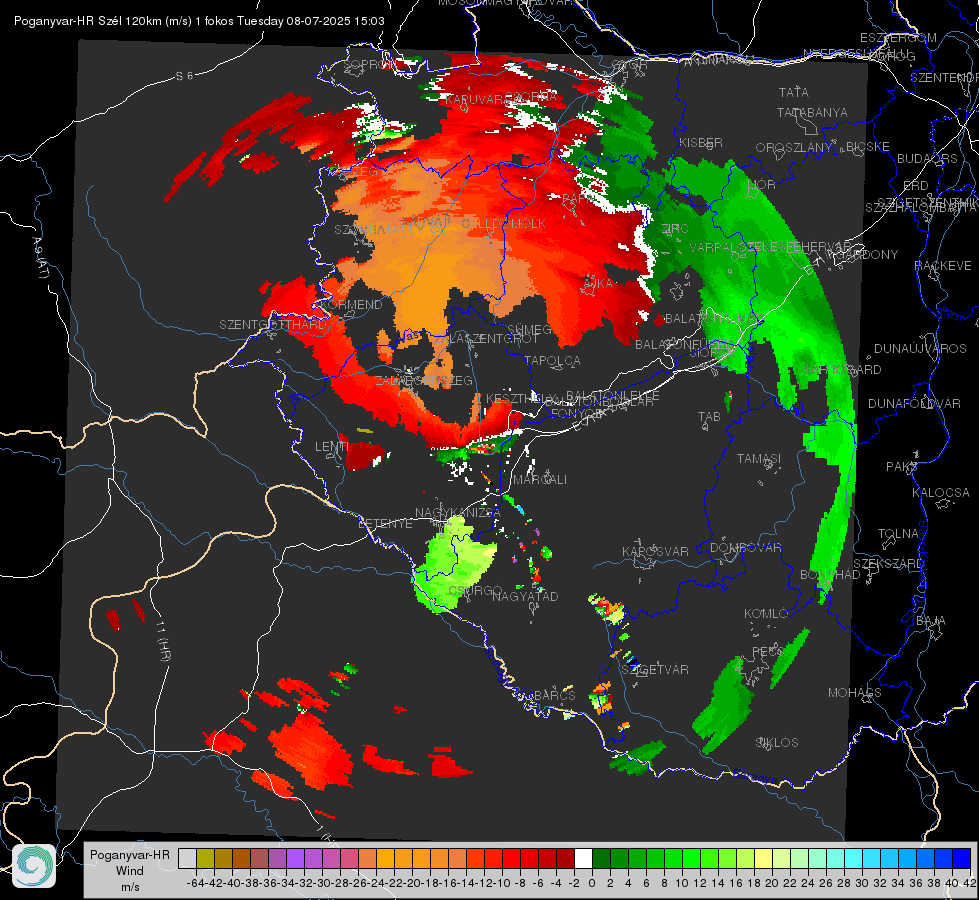The image size is (979, 900).
Task: Click the TAMASI city label
Action: (759, 458)
